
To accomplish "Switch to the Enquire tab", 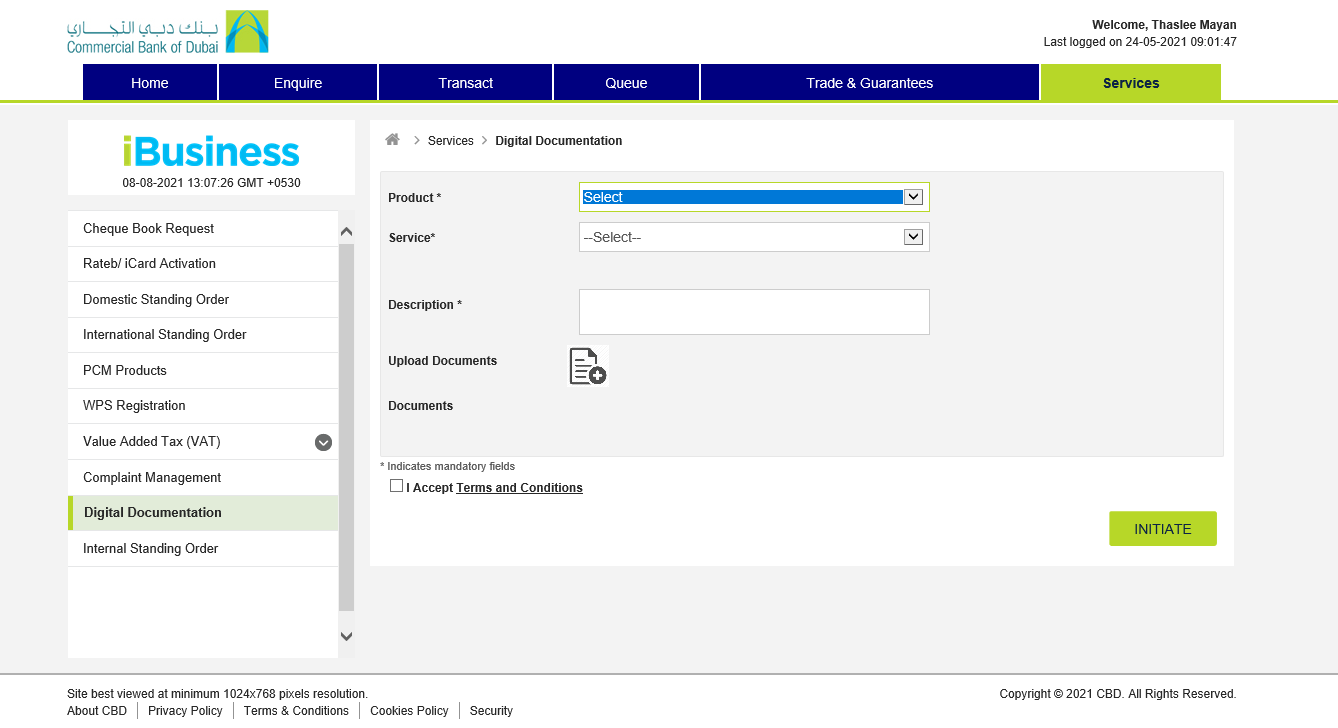I will pyautogui.click(x=298, y=83).
